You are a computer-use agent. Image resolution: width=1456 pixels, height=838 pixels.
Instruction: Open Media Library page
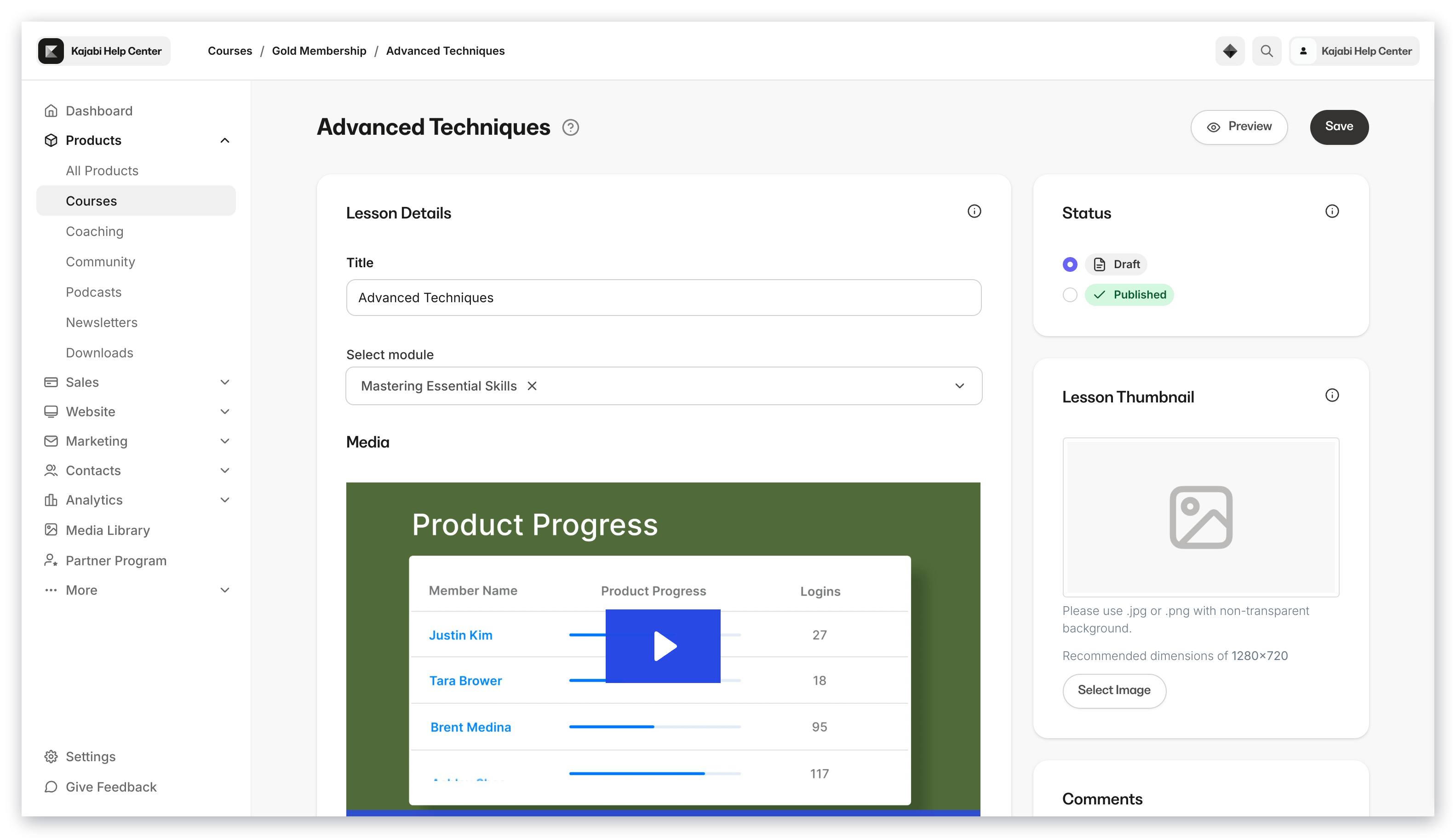[108, 530]
